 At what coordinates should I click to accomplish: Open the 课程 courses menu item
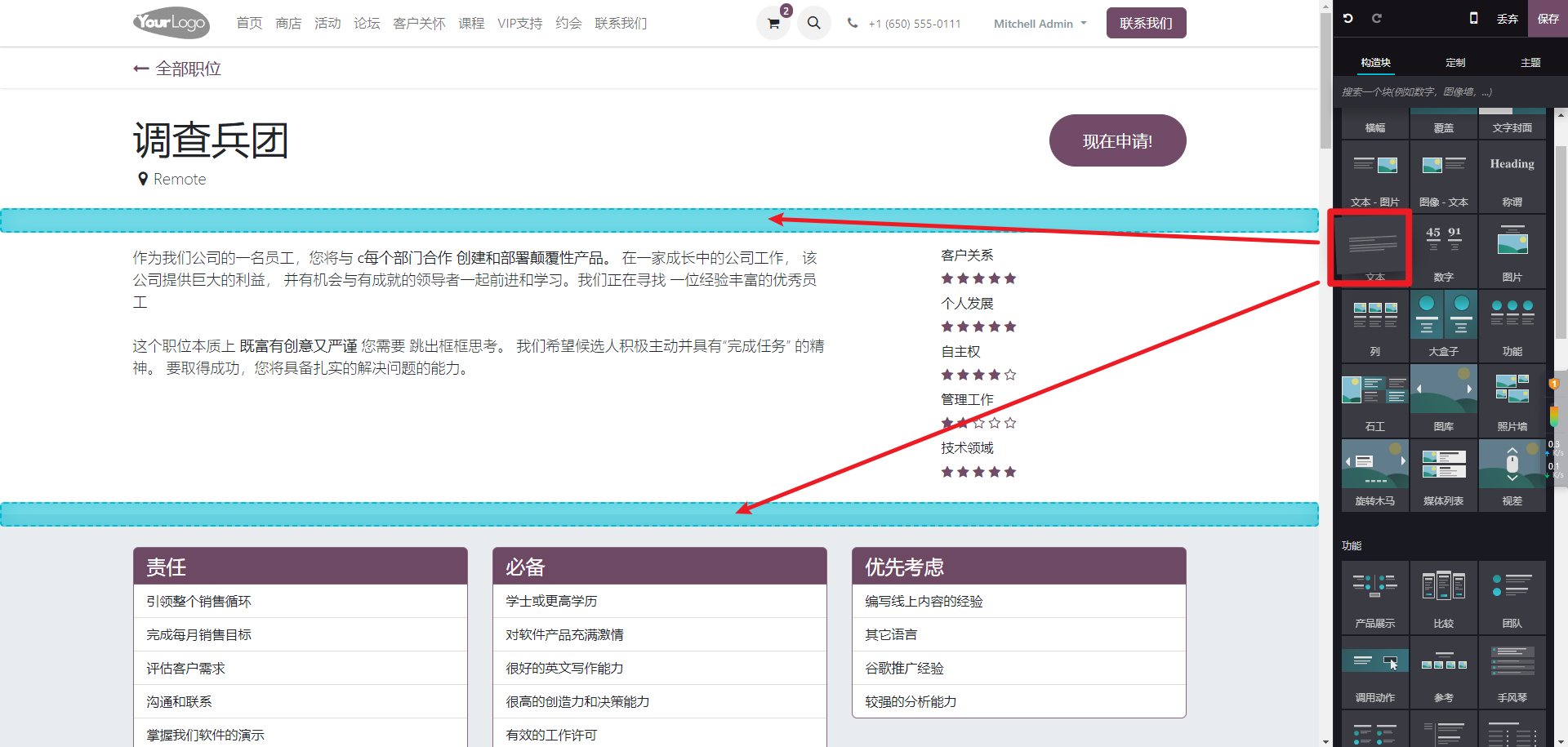pos(471,24)
